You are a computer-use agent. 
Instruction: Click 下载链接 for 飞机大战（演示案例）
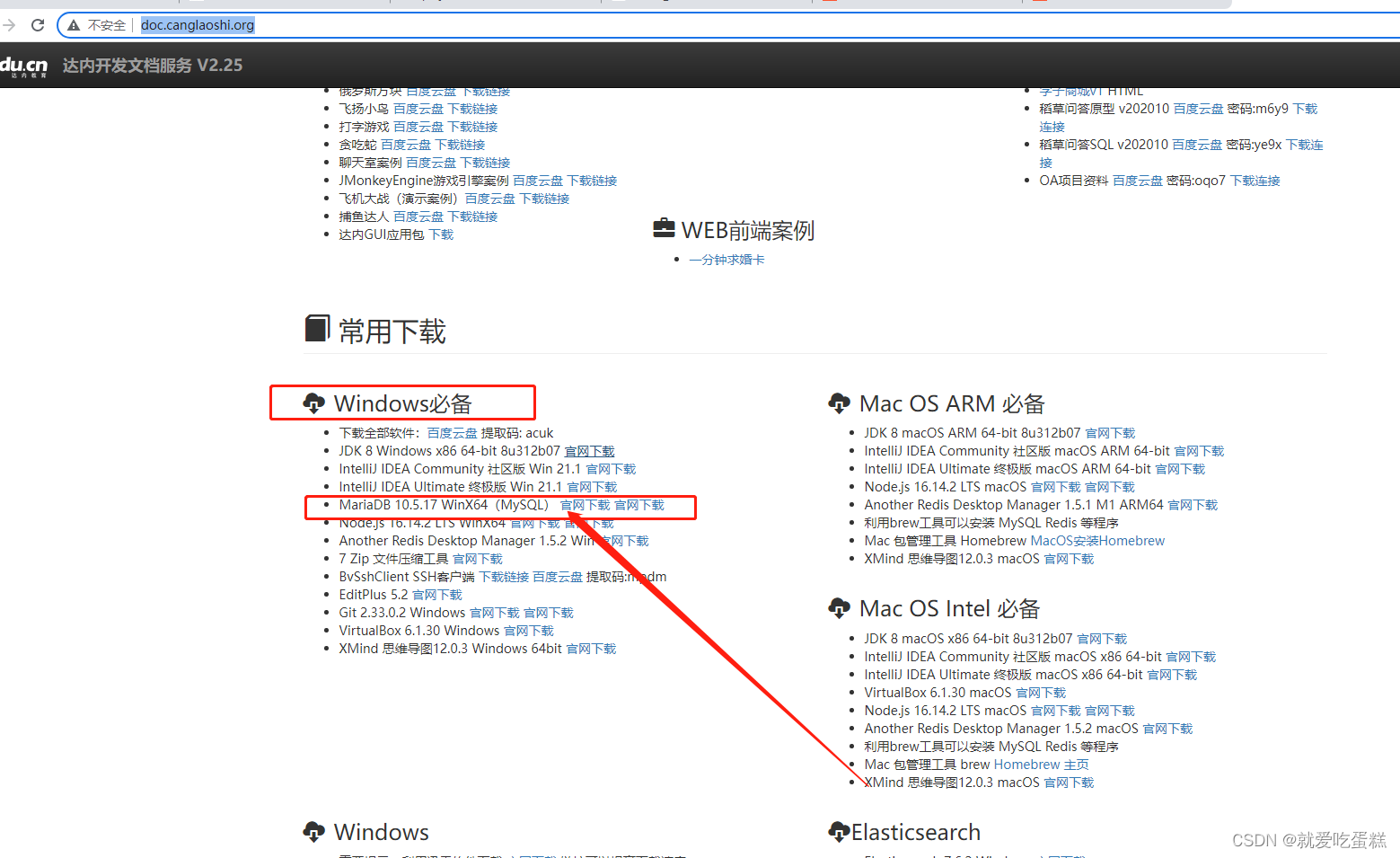544,199
